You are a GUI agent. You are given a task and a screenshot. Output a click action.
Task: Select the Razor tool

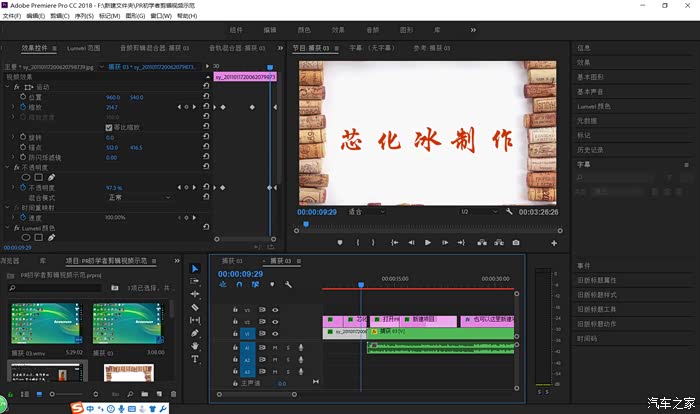coord(195,307)
